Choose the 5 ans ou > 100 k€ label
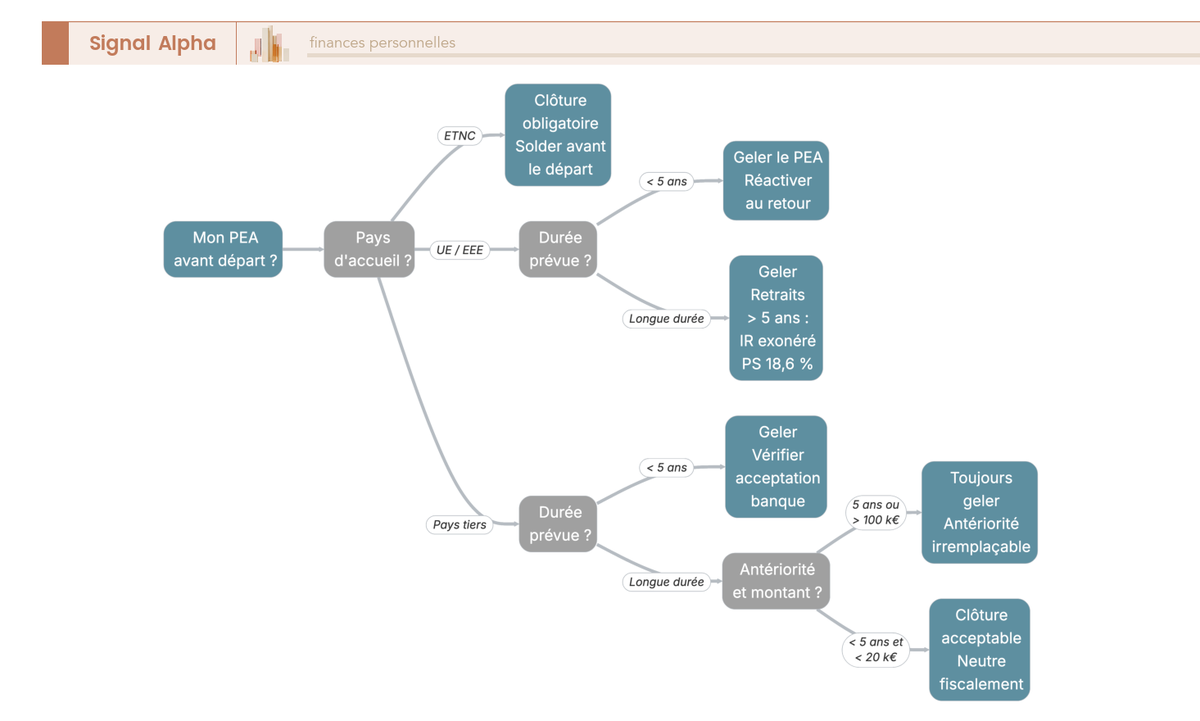The height and width of the screenshot is (721, 1200). [x=875, y=512]
